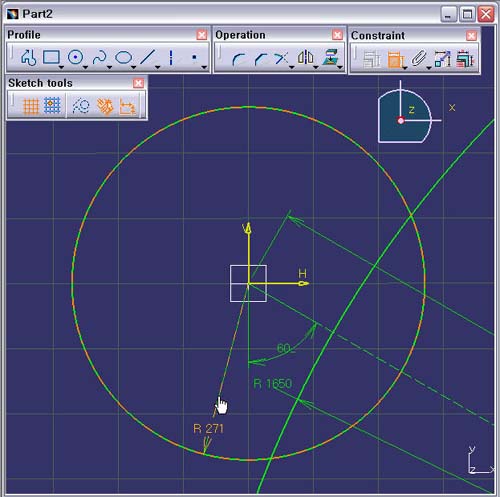Screen dimensions: 500x497
Task: Click the R 271 radius dimension
Action: (208, 429)
